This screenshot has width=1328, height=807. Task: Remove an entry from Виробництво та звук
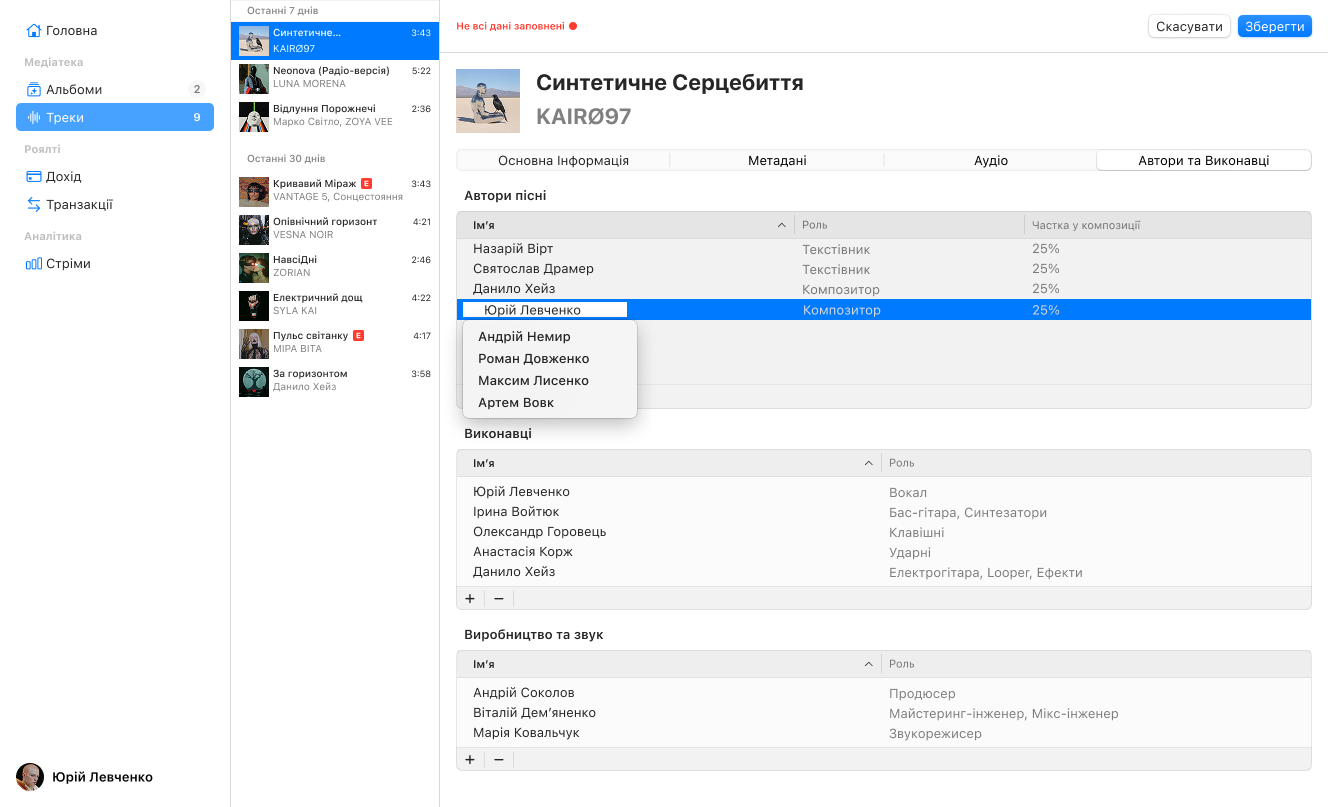point(499,759)
